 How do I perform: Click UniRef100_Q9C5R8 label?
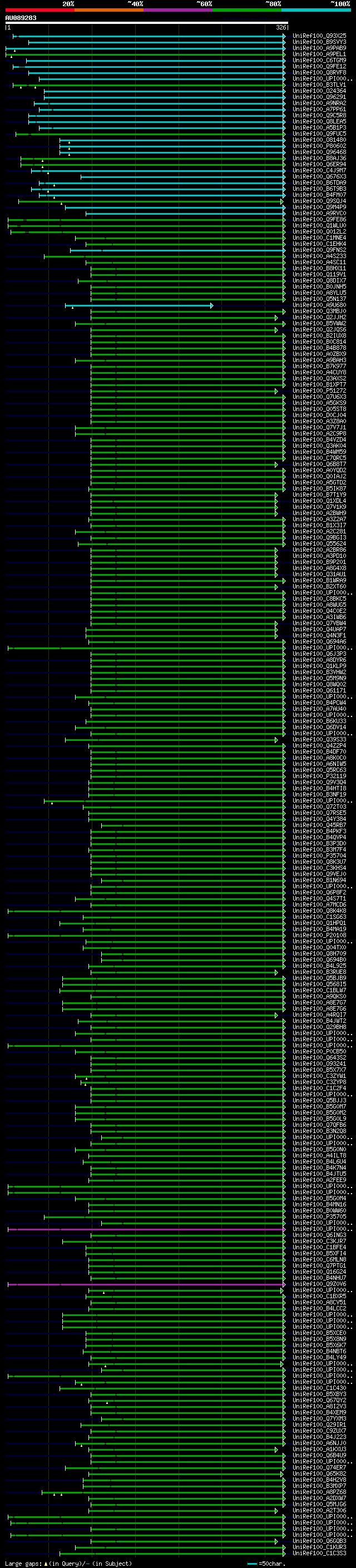[x=319, y=116]
